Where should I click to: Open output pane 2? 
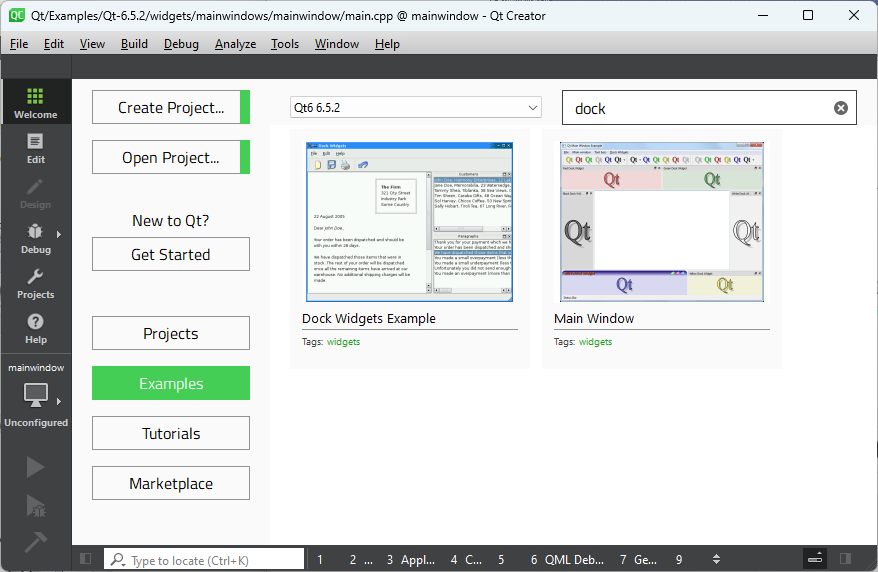click(361, 559)
